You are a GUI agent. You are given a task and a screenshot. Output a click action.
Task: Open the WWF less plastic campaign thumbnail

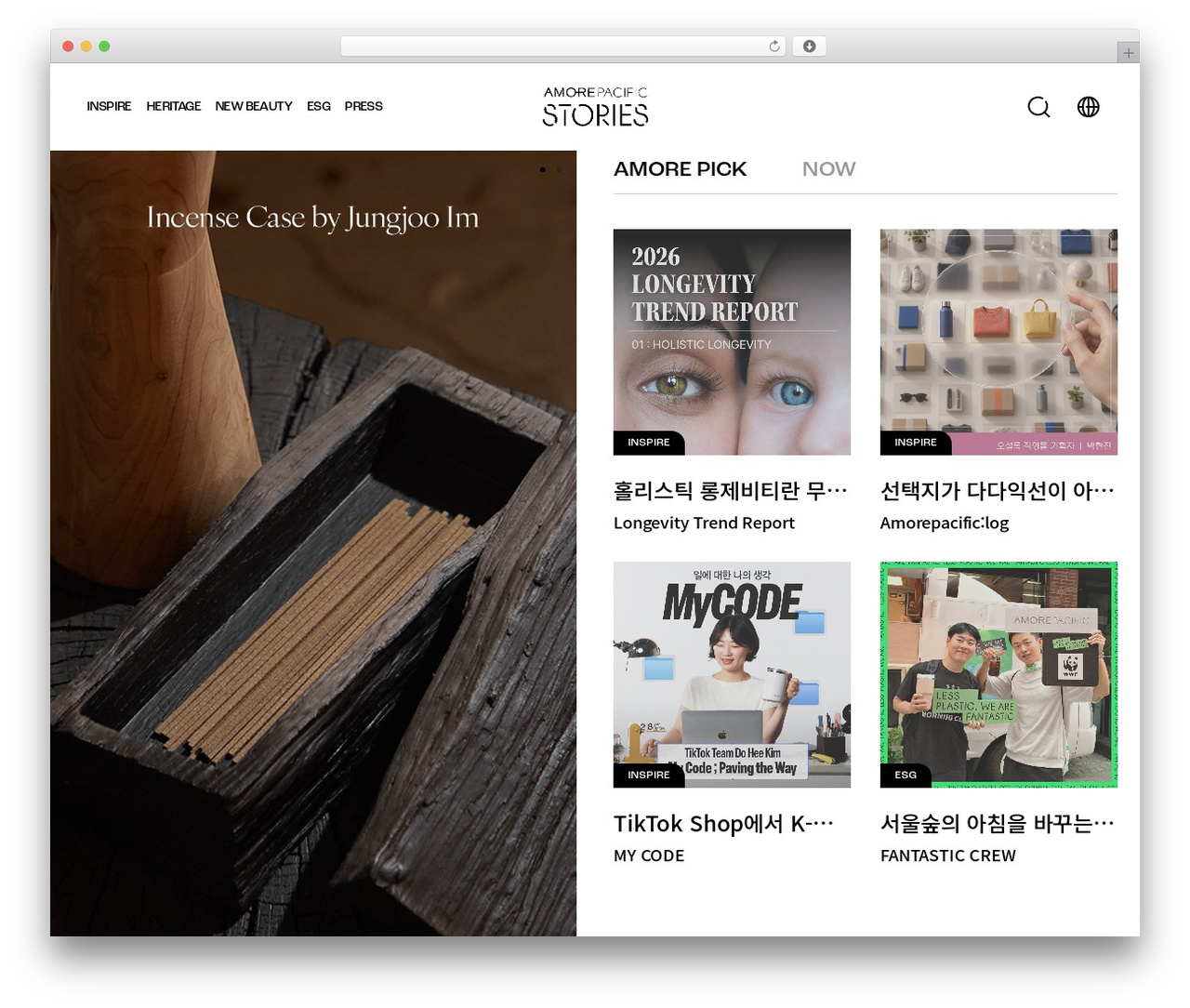(998, 674)
